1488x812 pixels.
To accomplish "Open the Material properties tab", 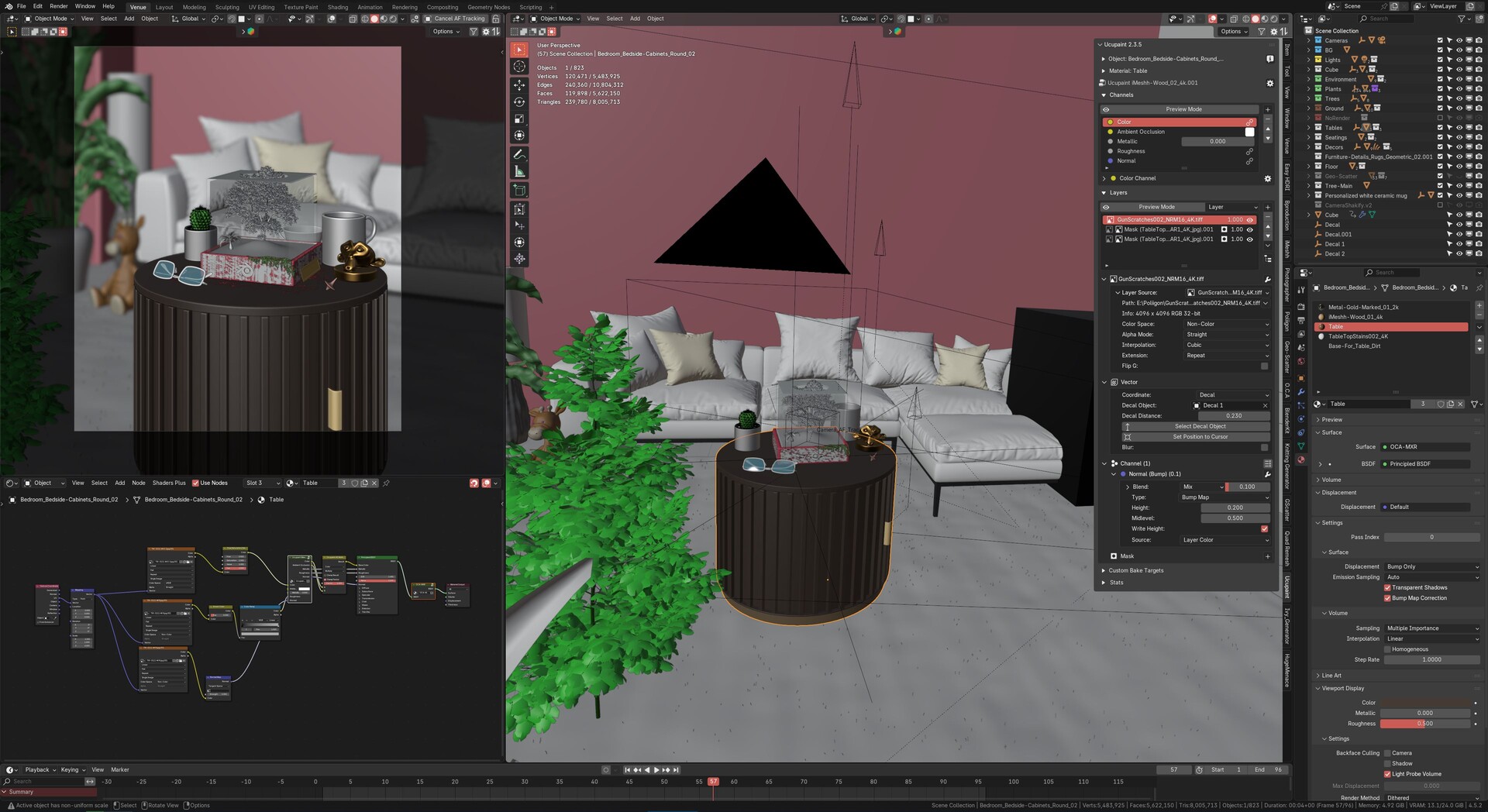I will (1301, 460).
